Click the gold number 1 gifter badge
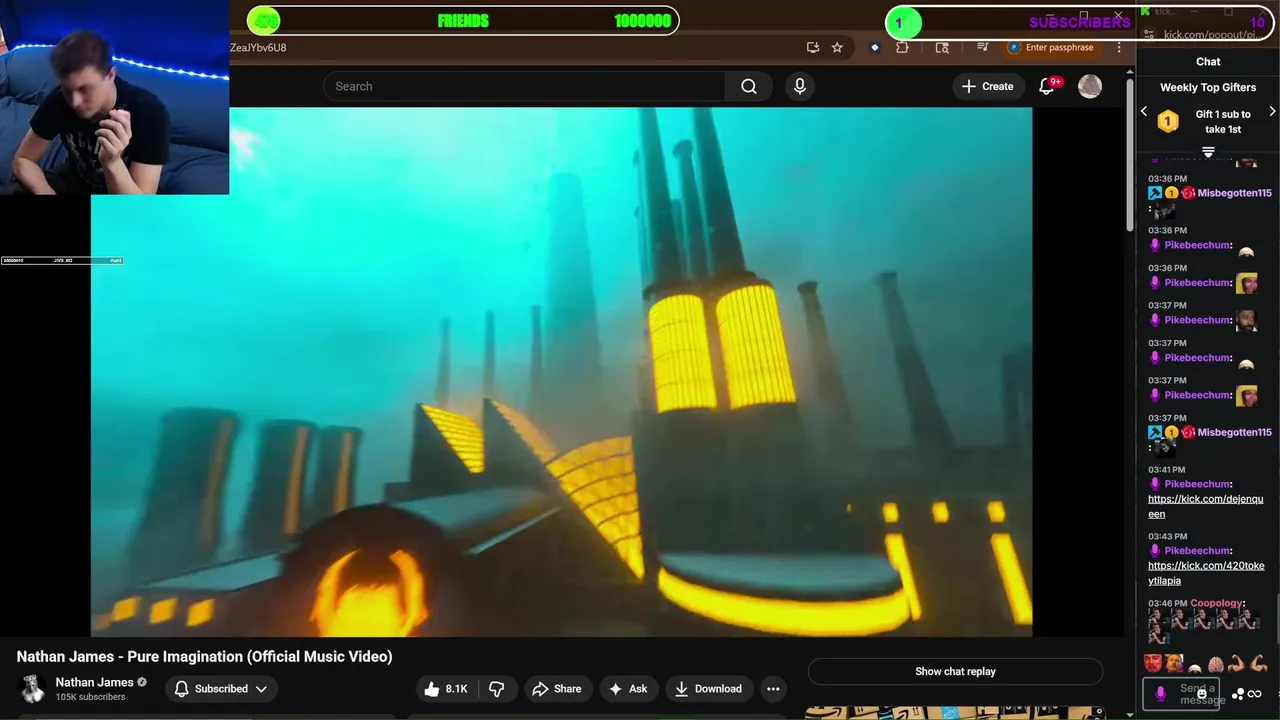The height and width of the screenshot is (720, 1280). pos(1168,122)
